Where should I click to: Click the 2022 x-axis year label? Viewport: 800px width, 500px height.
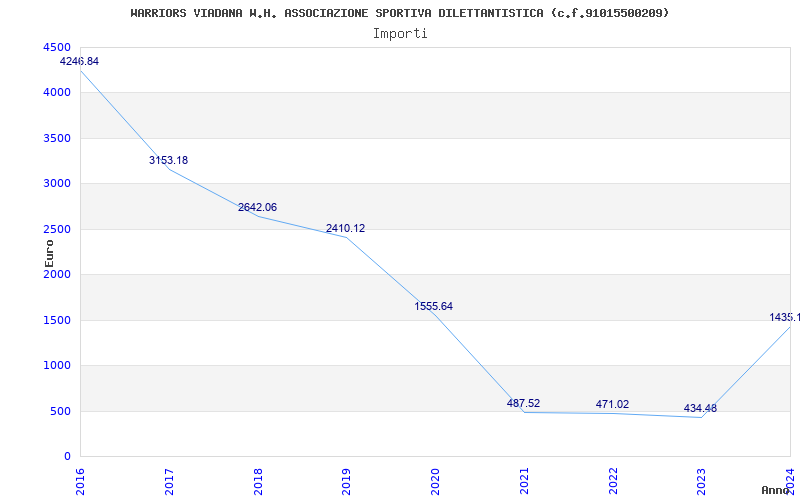point(613,482)
